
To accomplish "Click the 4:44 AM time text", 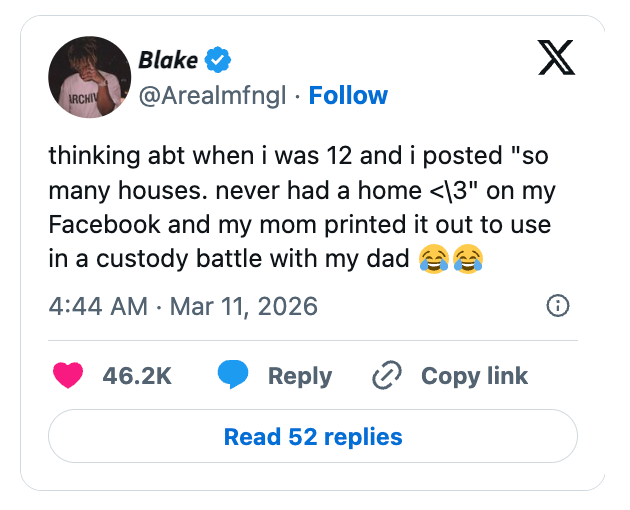I will tap(98, 306).
